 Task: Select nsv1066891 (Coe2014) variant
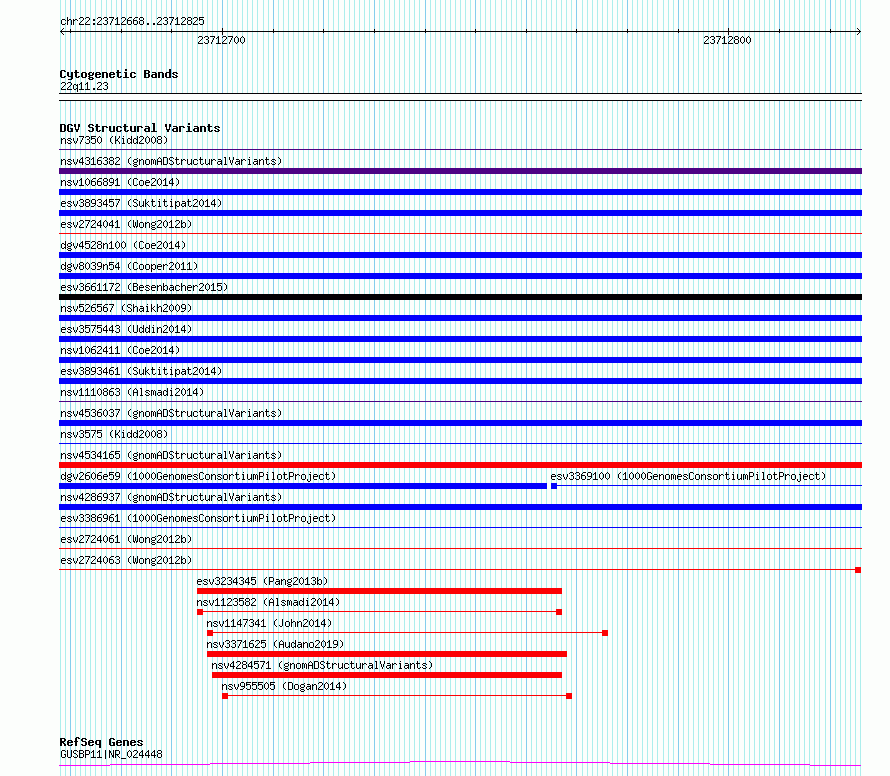[x=120, y=182]
